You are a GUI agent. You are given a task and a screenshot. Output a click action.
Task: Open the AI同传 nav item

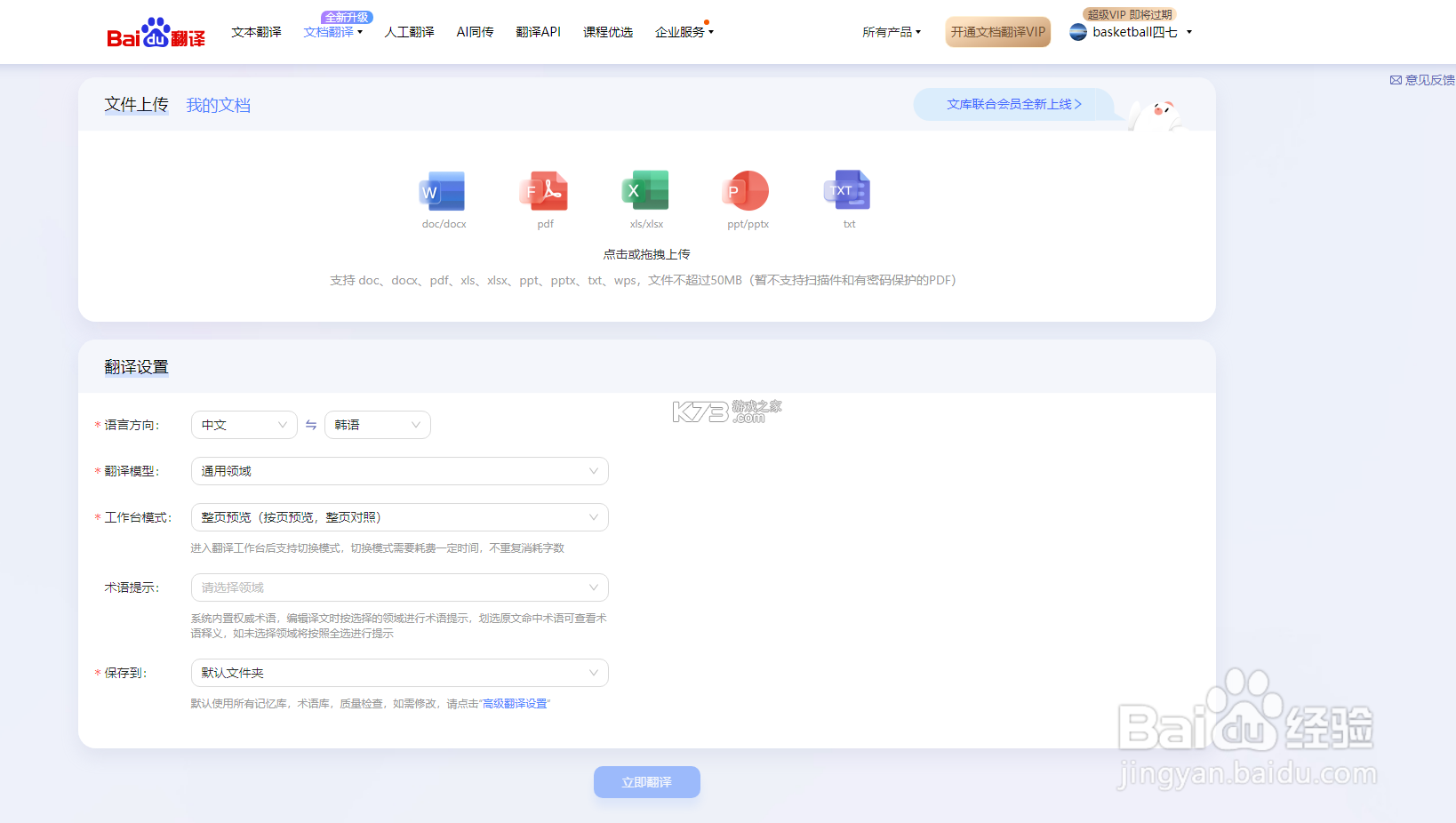[475, 32]
